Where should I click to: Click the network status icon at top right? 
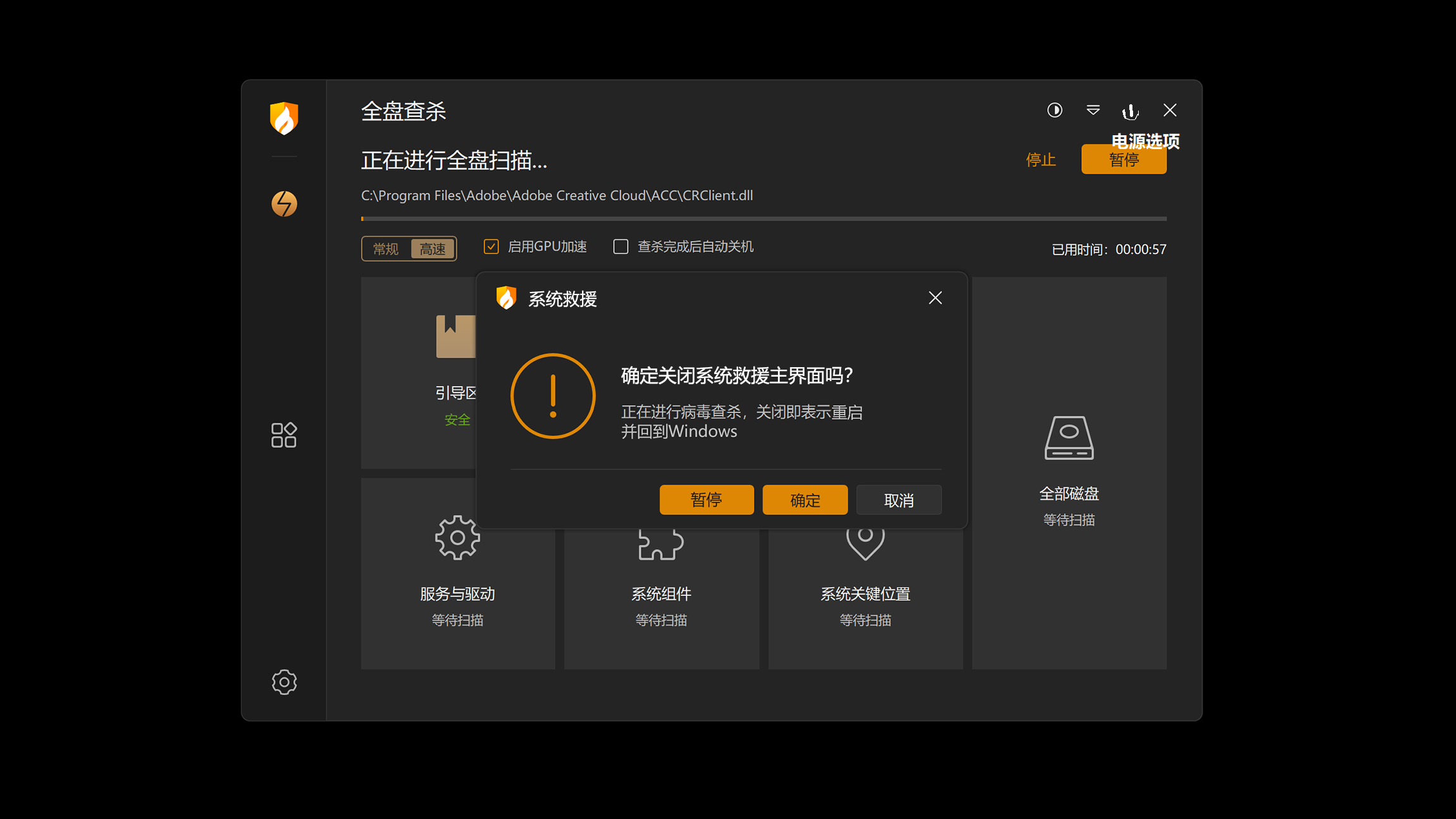coord(1093,111)
